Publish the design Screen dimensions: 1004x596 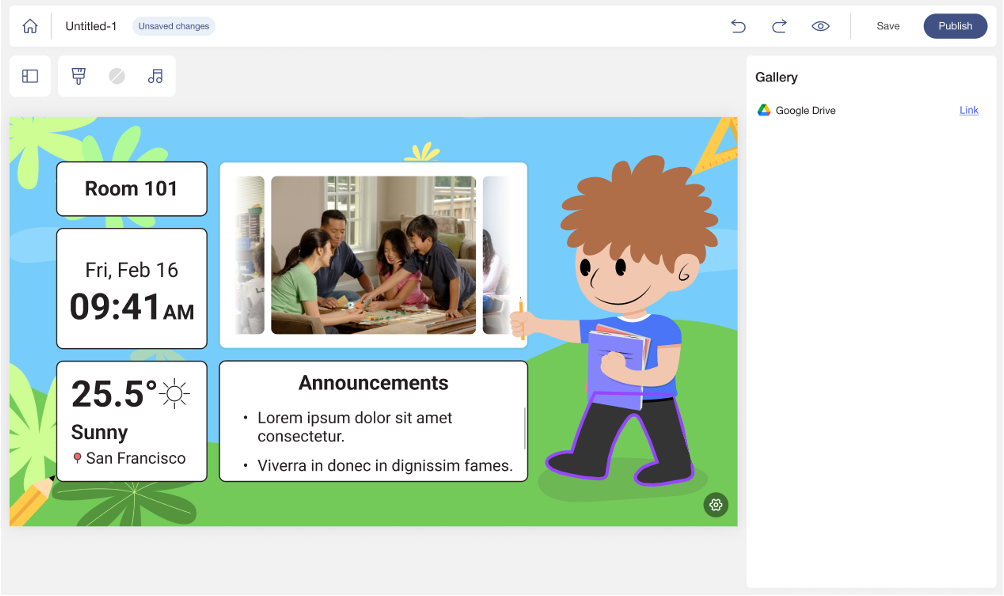click(955, 26)
